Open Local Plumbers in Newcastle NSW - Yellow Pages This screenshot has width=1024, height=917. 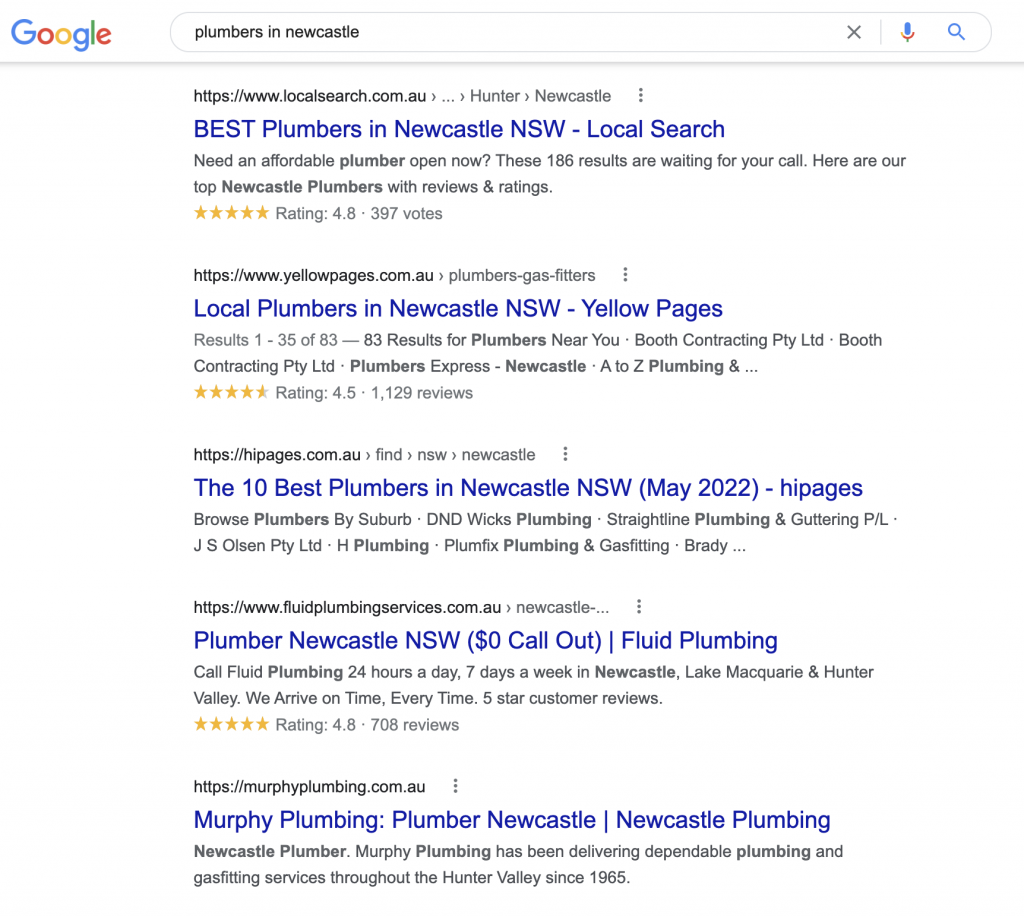(458, 308)
